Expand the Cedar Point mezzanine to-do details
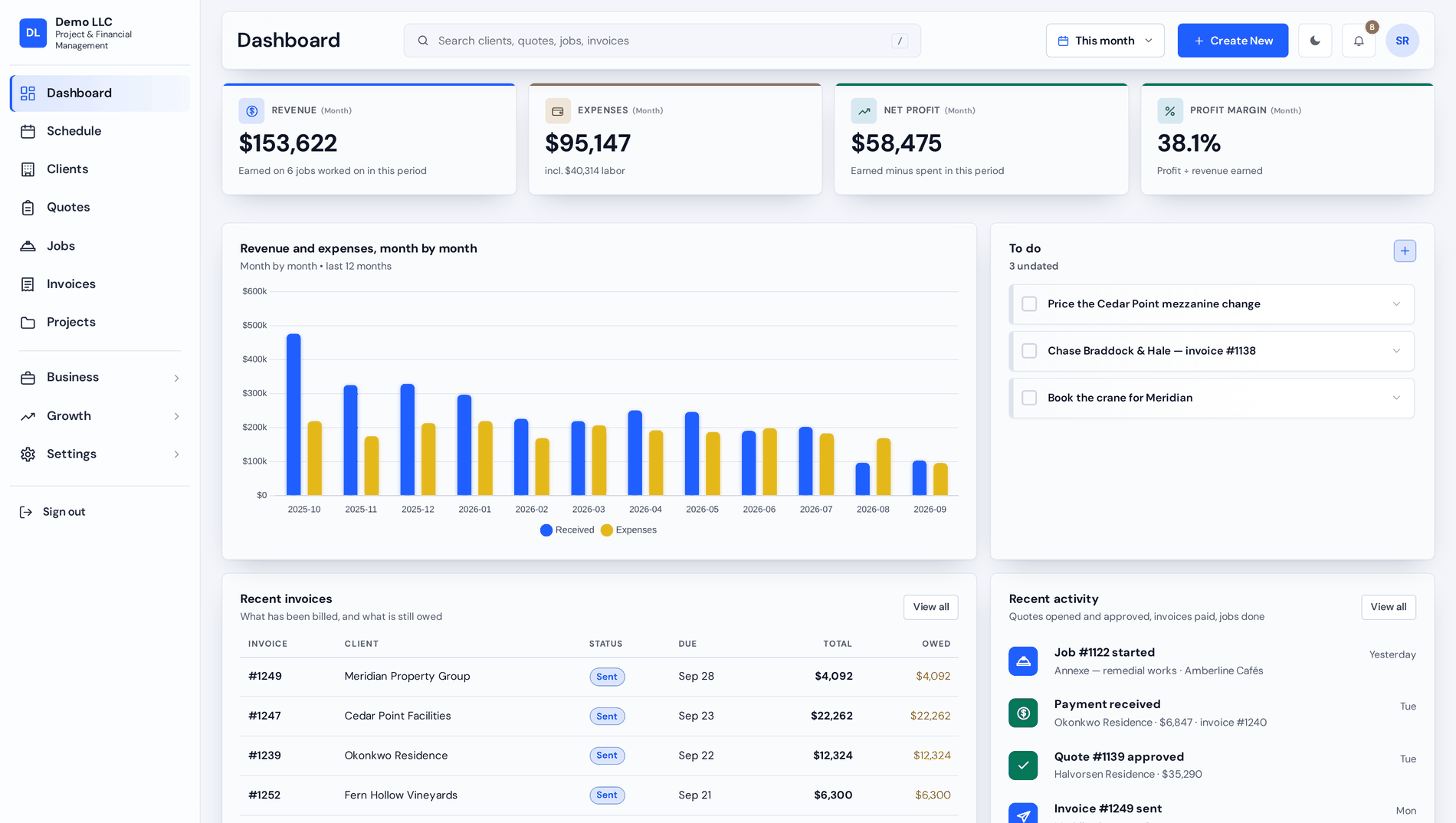1456x823 pixels. click(1396, 304)
